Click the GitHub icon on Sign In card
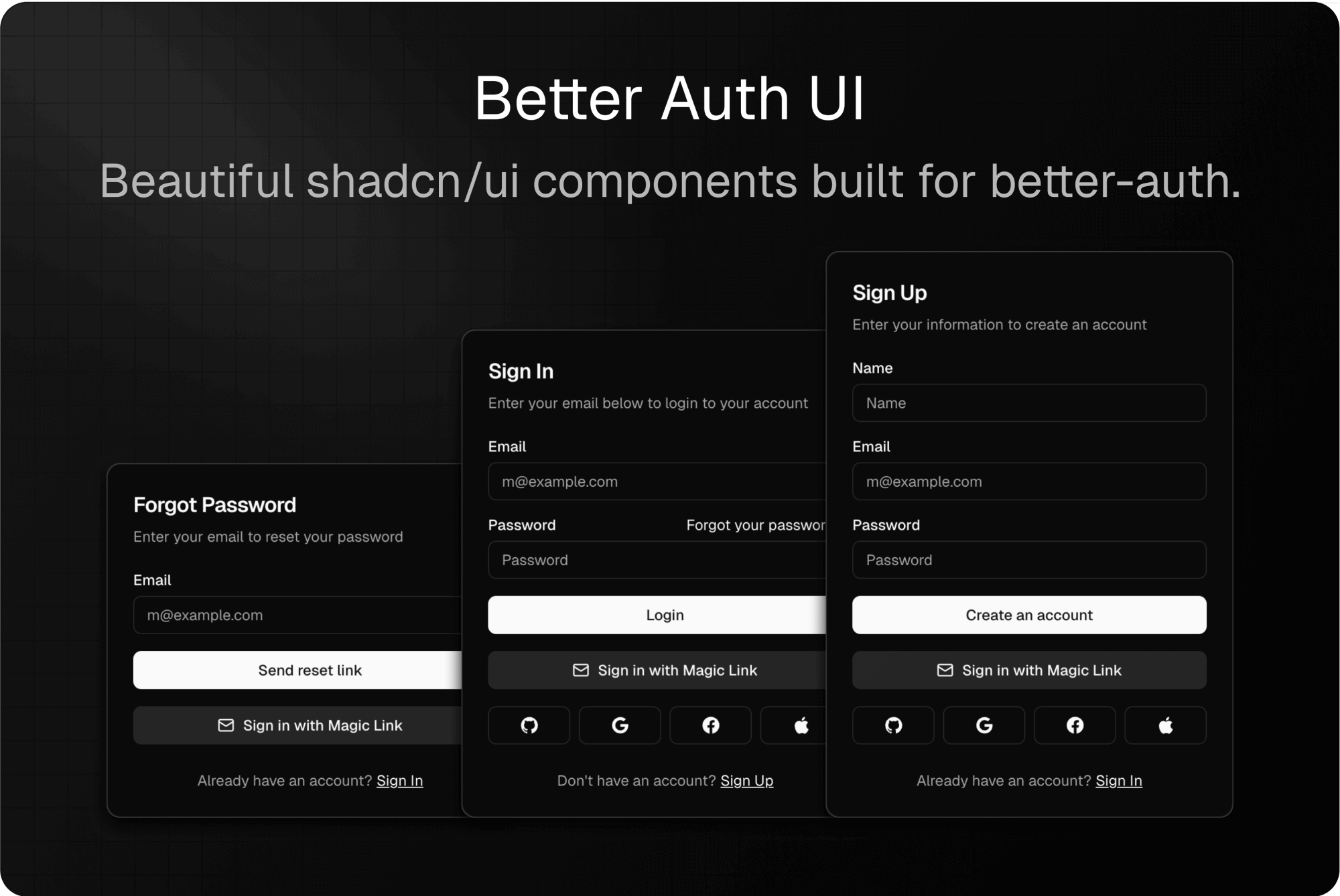The width and height of the screenshot is (1340, 896). point(530,725)
